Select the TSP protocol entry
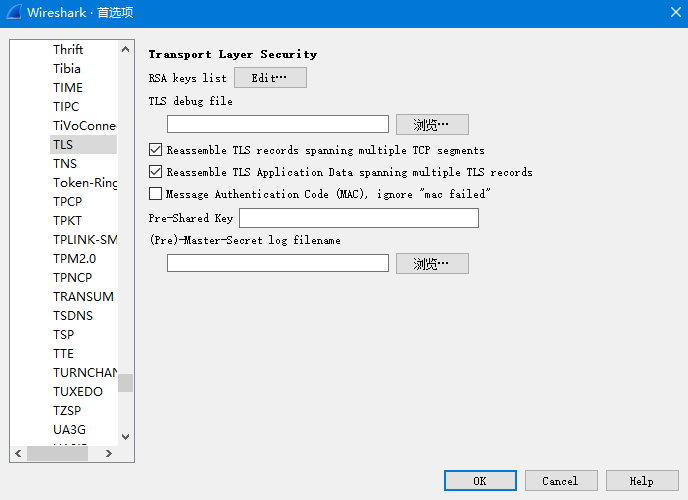Screen dimensions: 688x500 64,335
